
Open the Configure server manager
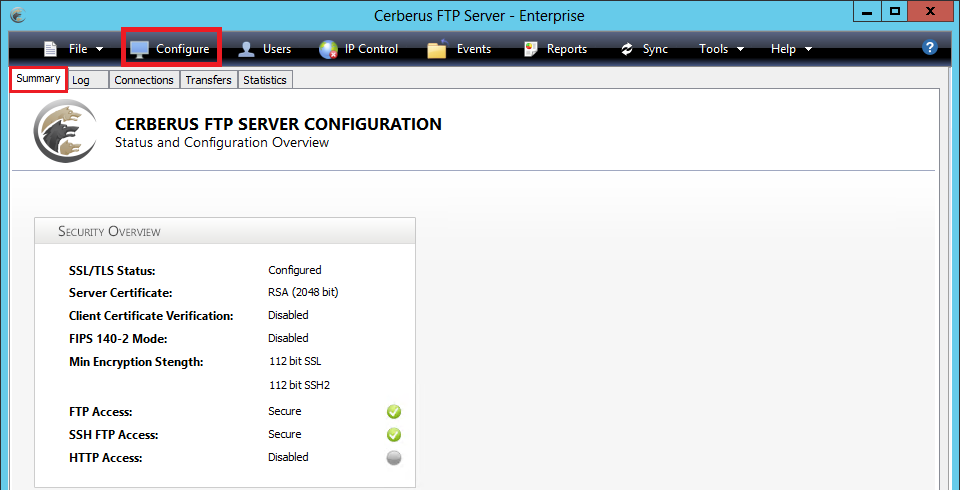[x=170, y=48]
